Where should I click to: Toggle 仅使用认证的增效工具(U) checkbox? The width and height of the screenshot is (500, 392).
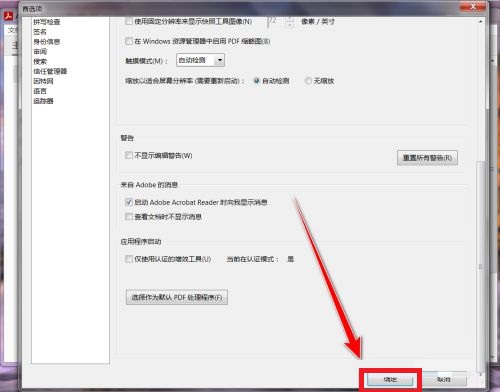point(129,259)
